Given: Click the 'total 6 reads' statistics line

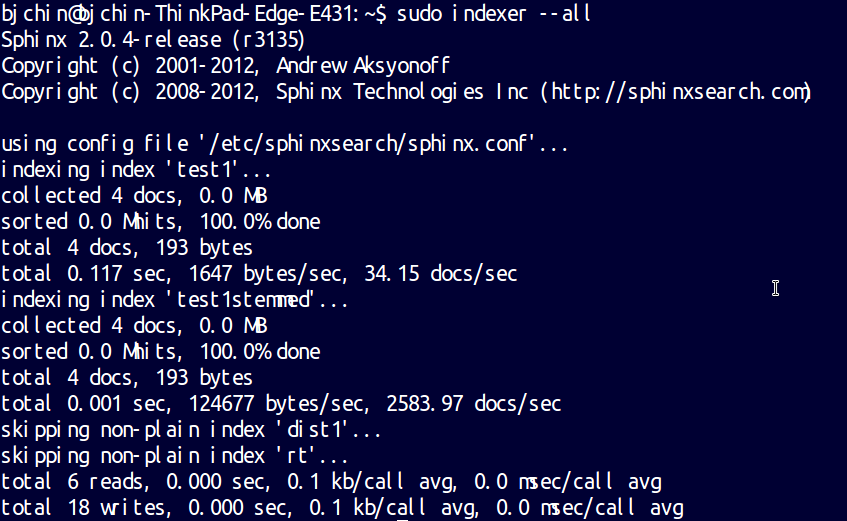Looking at the screenshot, I should pos(331,482).
